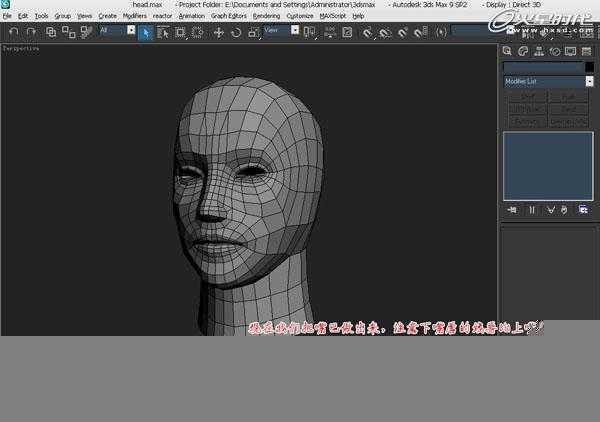Switch to the Display command panel tab
The image size is (600, 422).
pos(571,51)
